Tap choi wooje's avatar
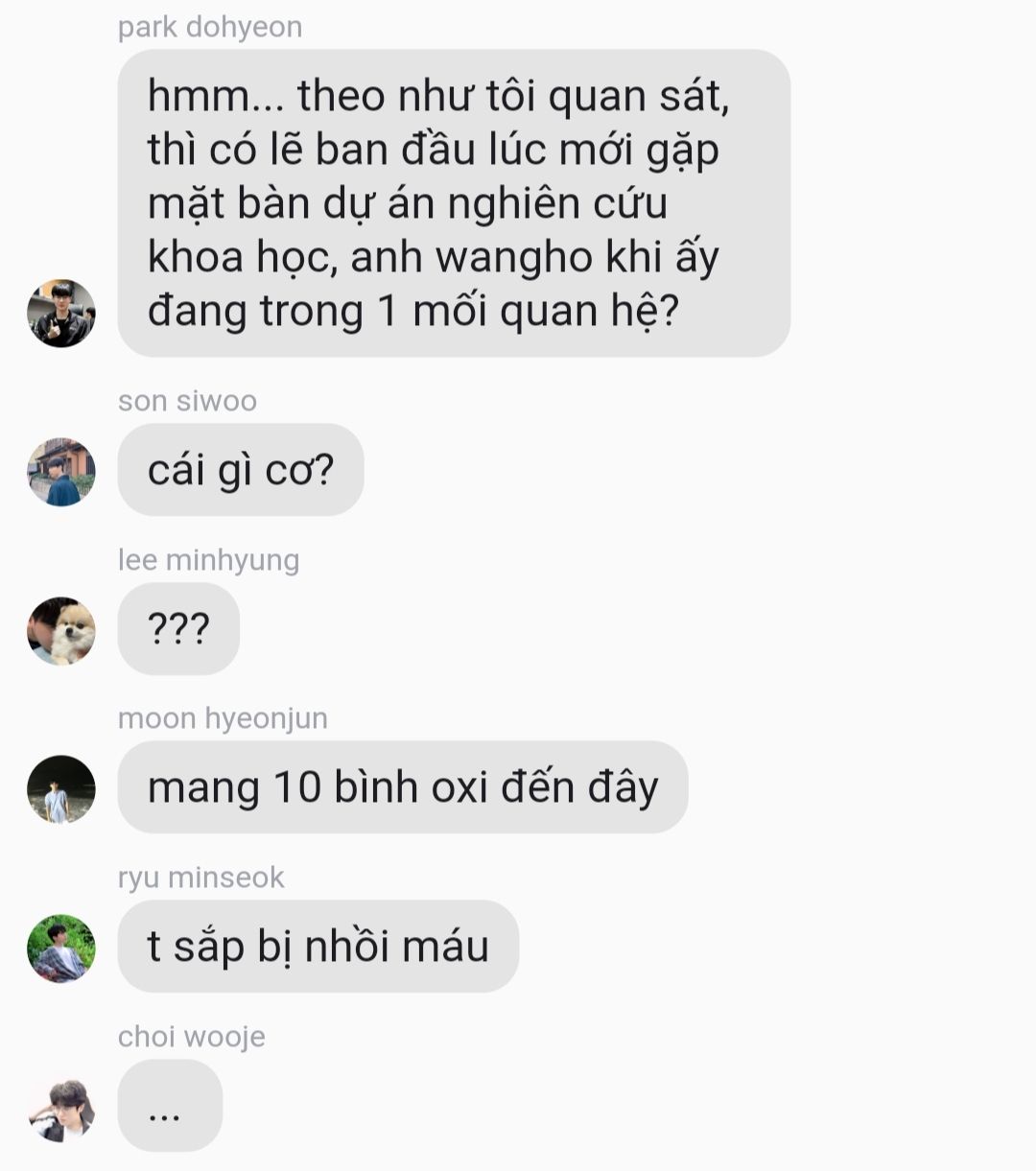1036x1171 pixels. pos(61,1108)
